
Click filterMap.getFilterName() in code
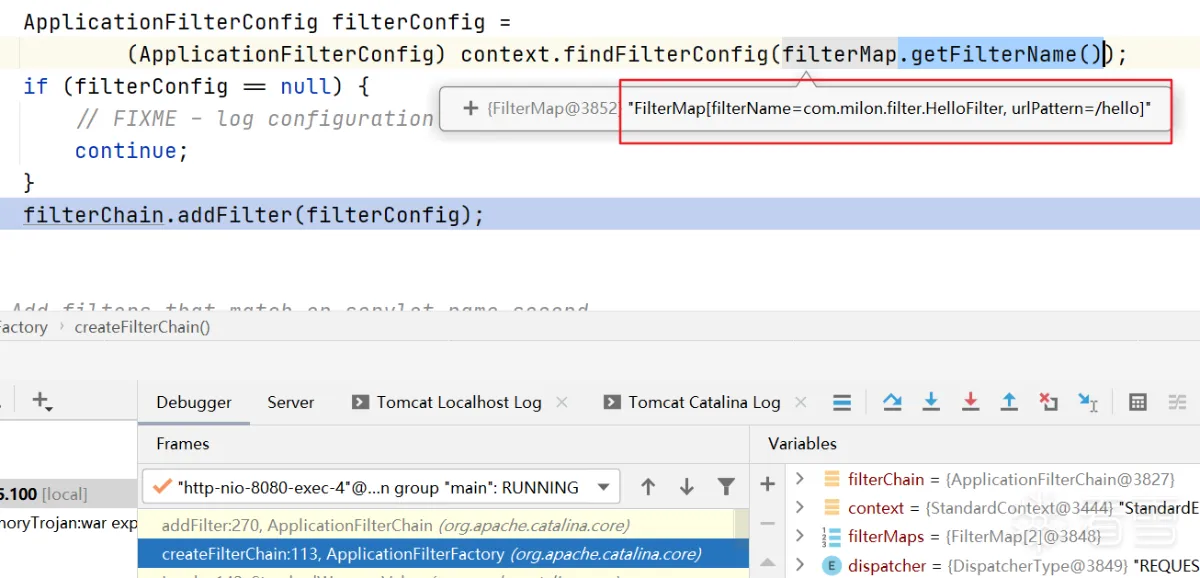tap(942, 54)
